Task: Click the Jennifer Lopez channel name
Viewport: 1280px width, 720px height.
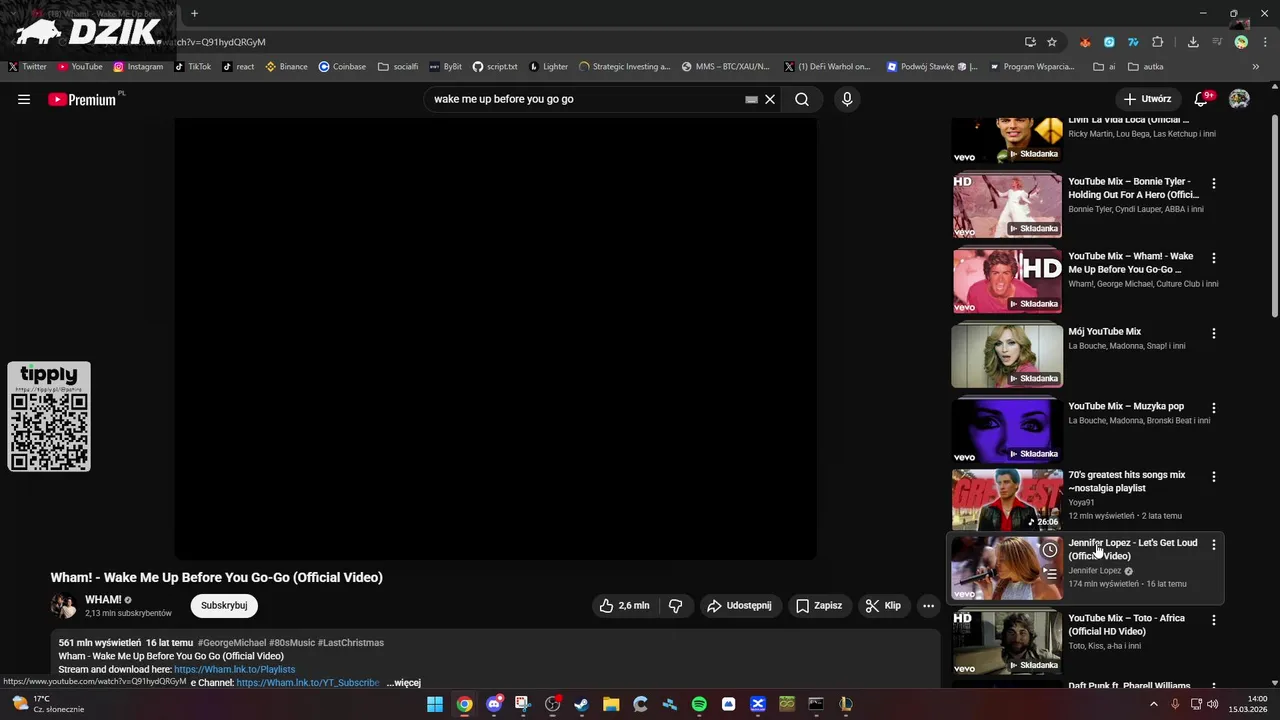Action: [x=1095, y=571]
